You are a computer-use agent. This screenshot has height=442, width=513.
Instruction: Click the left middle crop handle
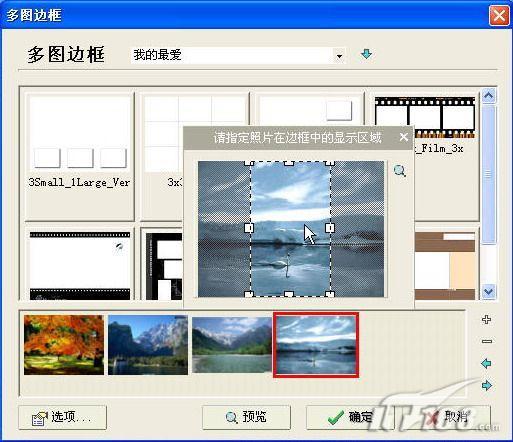249,228
